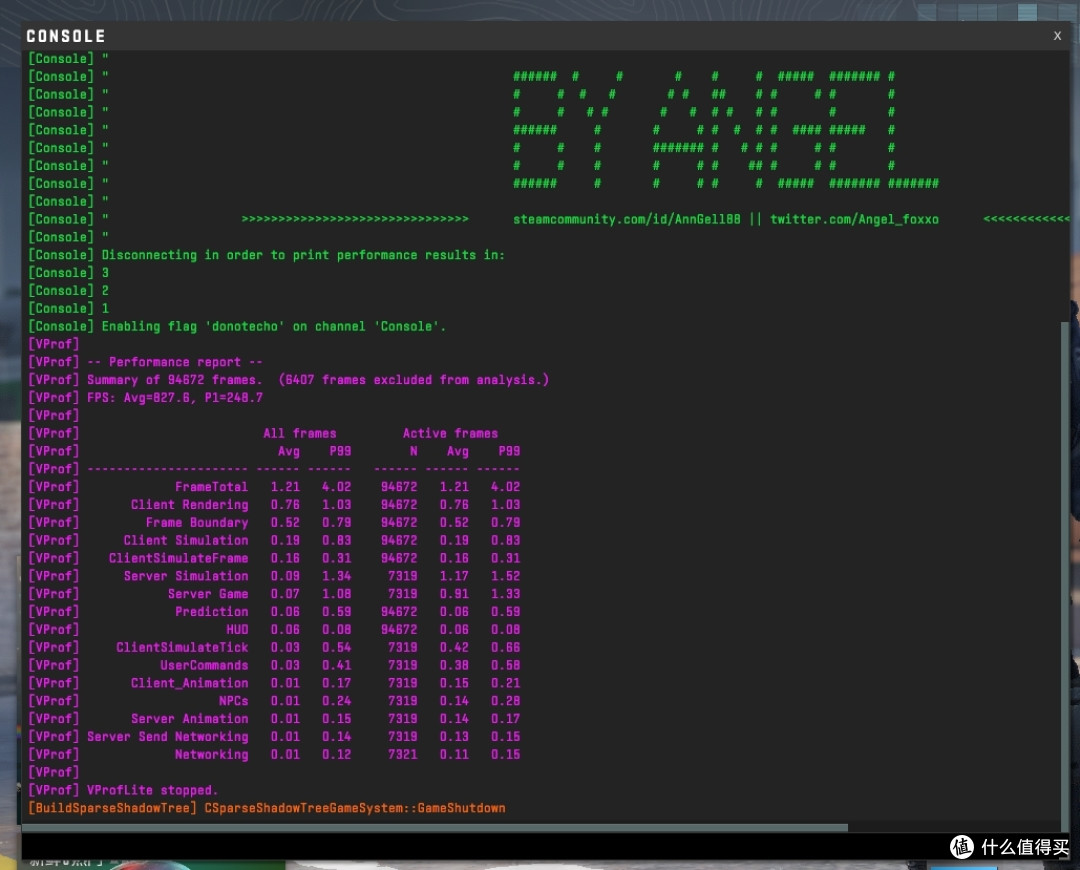
Task: Click the NPCs row label
Action: tap(233, 701)
